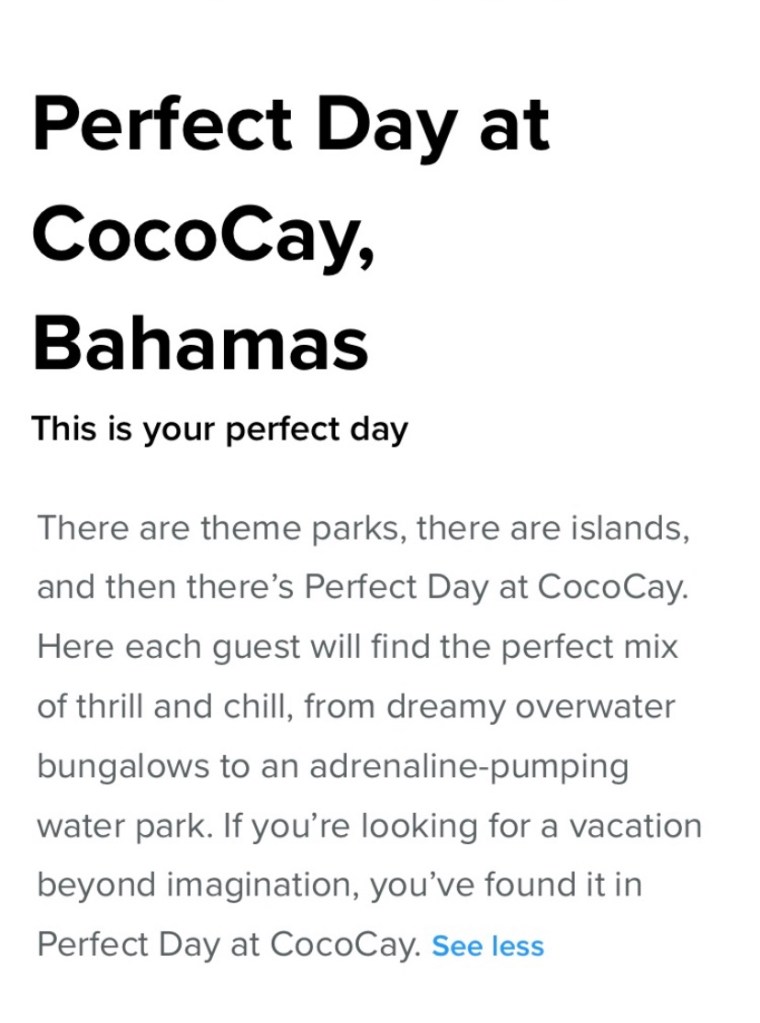Click "Perfect Day at" title first line
The width and height of the screenshot is (760, 1023).
pos(291,124)
